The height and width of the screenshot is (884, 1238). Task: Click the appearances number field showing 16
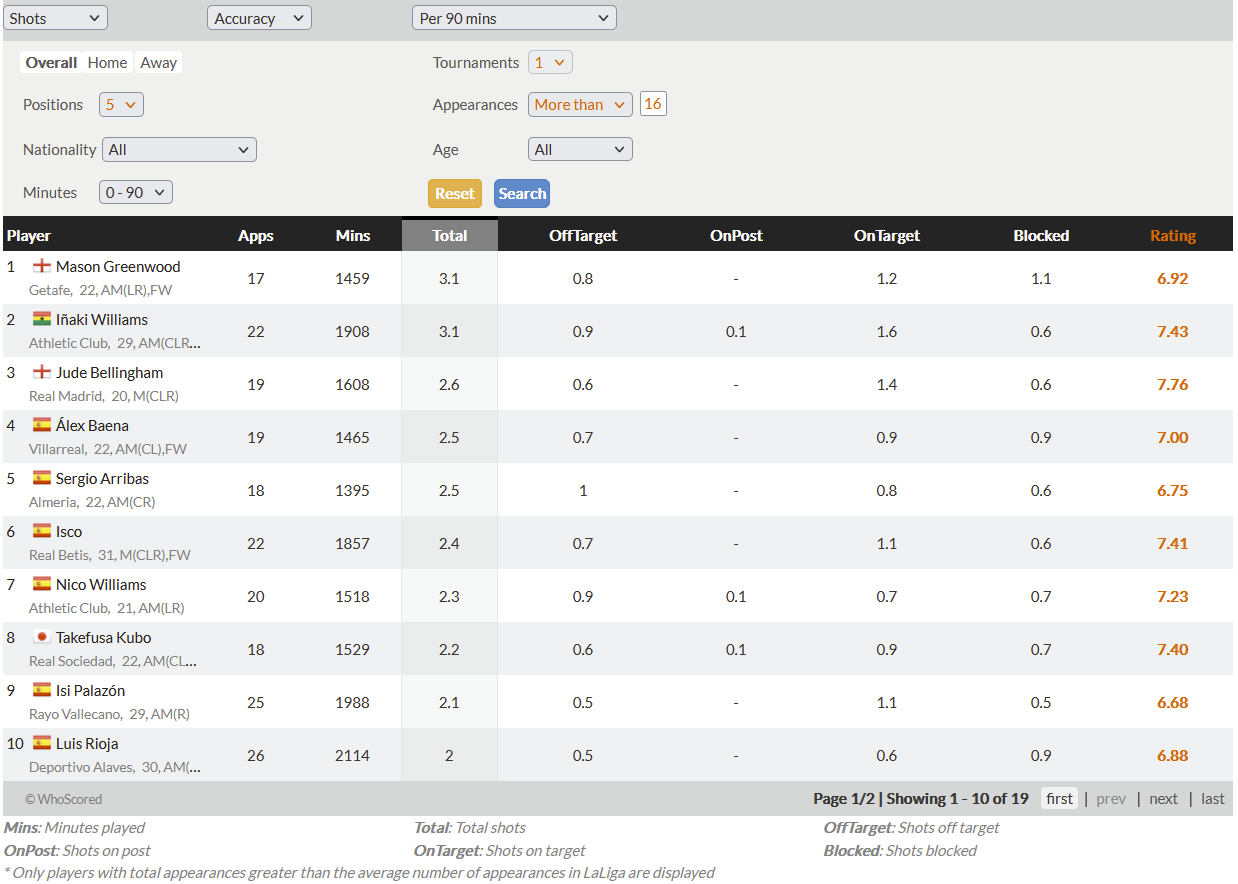(x=653, y=104)
